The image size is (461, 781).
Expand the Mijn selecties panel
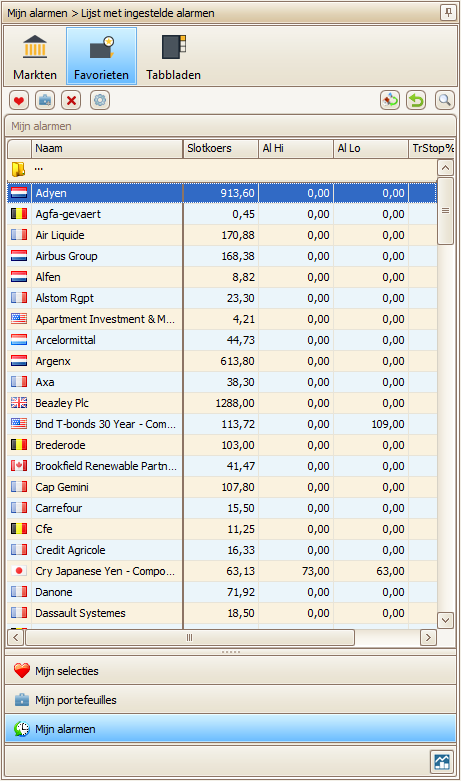(x=230, y=671)
